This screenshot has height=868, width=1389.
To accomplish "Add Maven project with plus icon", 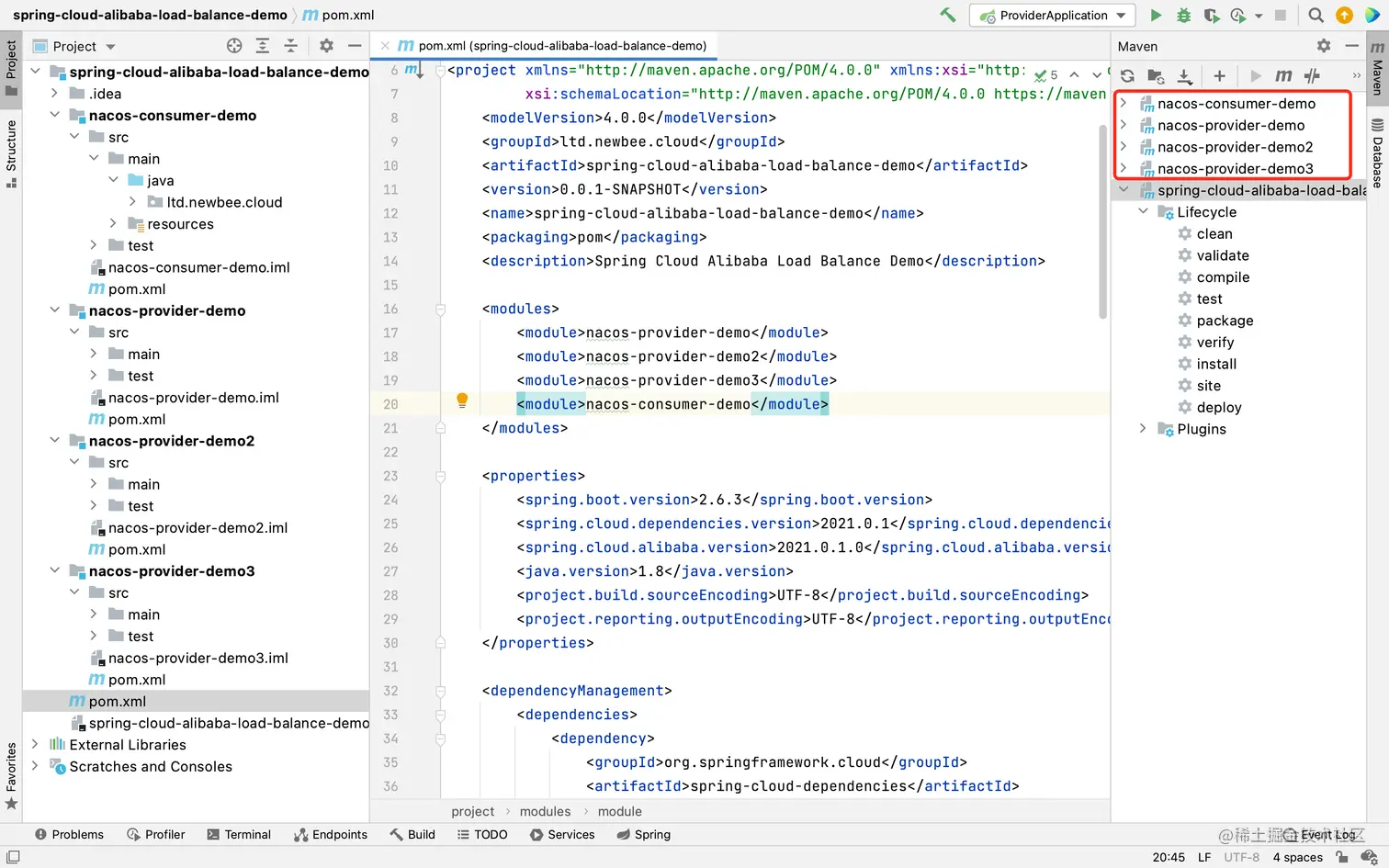I will (x=1219, y=75).
